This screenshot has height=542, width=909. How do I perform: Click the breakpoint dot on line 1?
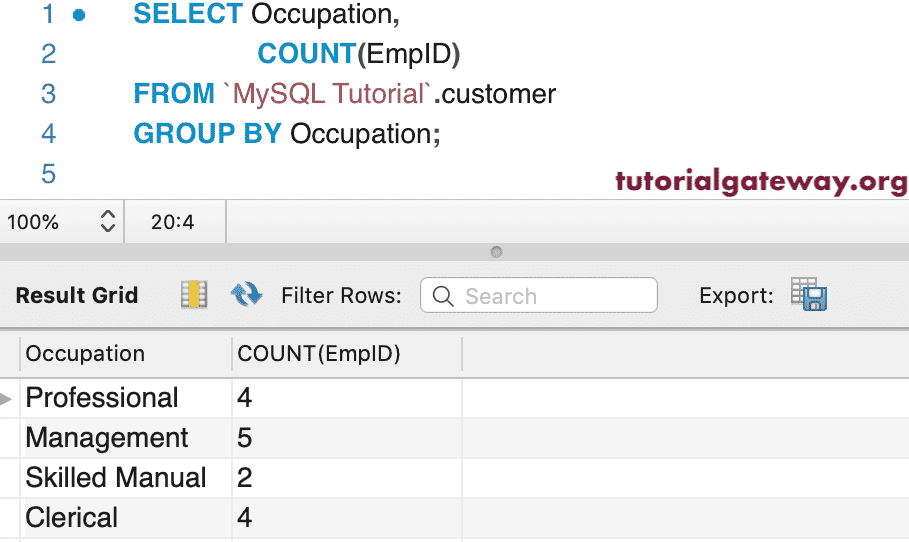pyautogui.click(x=79, y=15)
